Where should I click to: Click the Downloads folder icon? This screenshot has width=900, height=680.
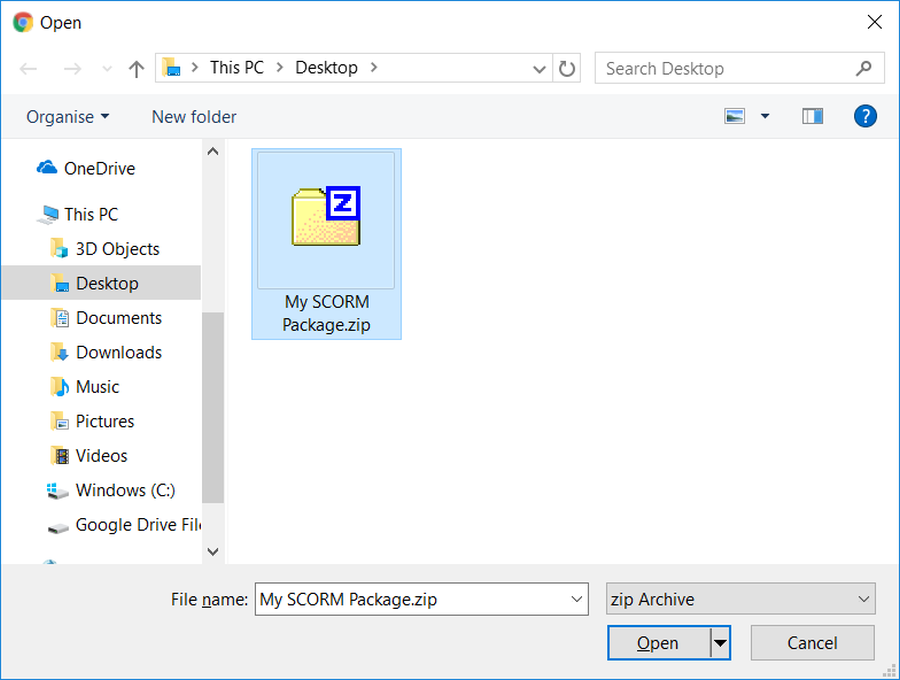tap(59, 352)
